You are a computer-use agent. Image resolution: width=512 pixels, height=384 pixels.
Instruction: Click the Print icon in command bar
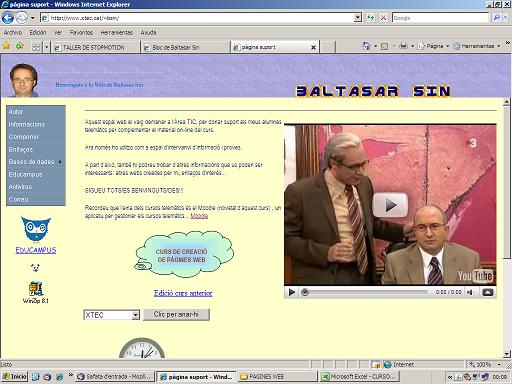pyautogui.click(x=403, y=46)
